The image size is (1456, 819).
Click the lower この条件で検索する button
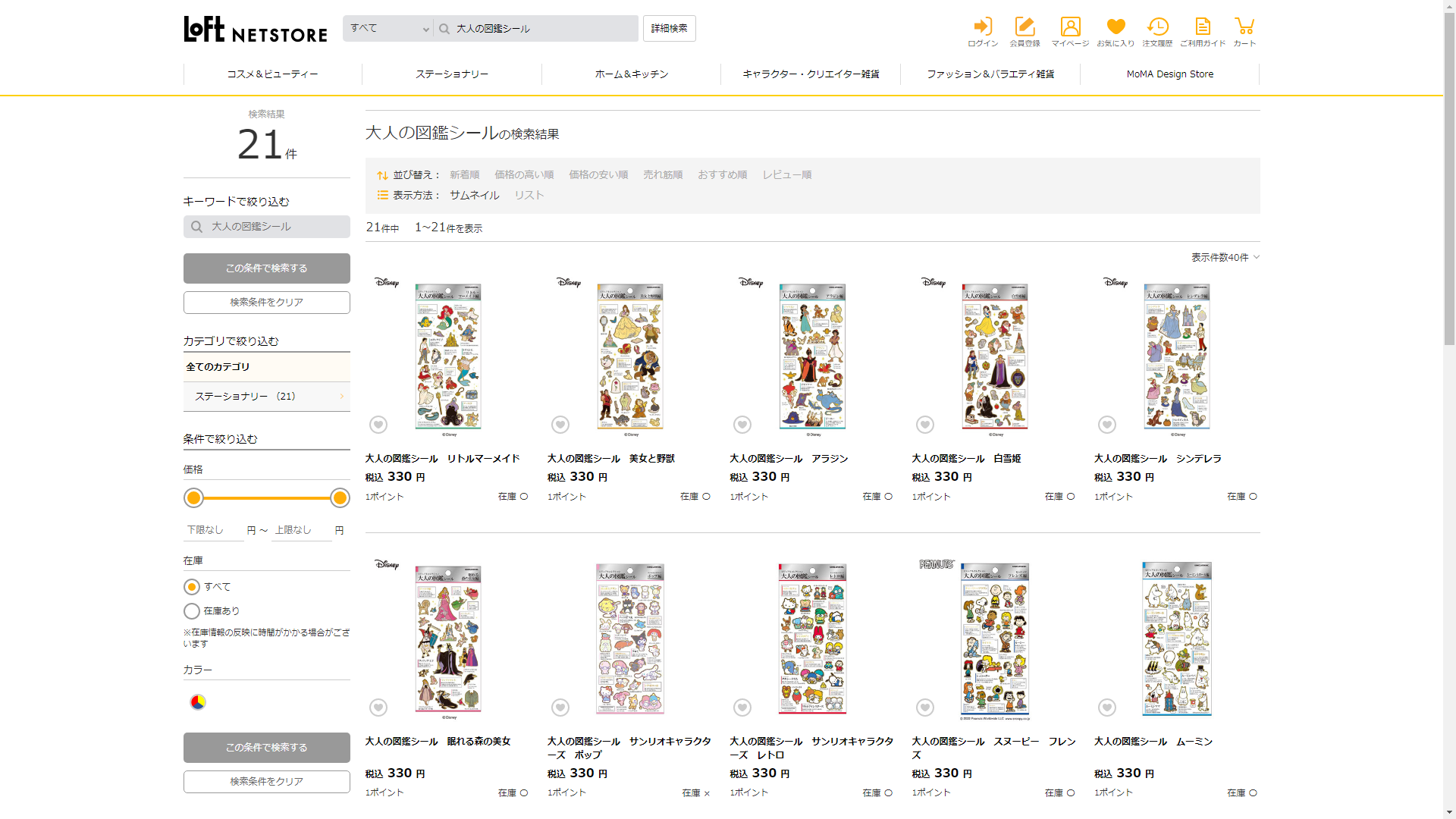pos(267,748)
